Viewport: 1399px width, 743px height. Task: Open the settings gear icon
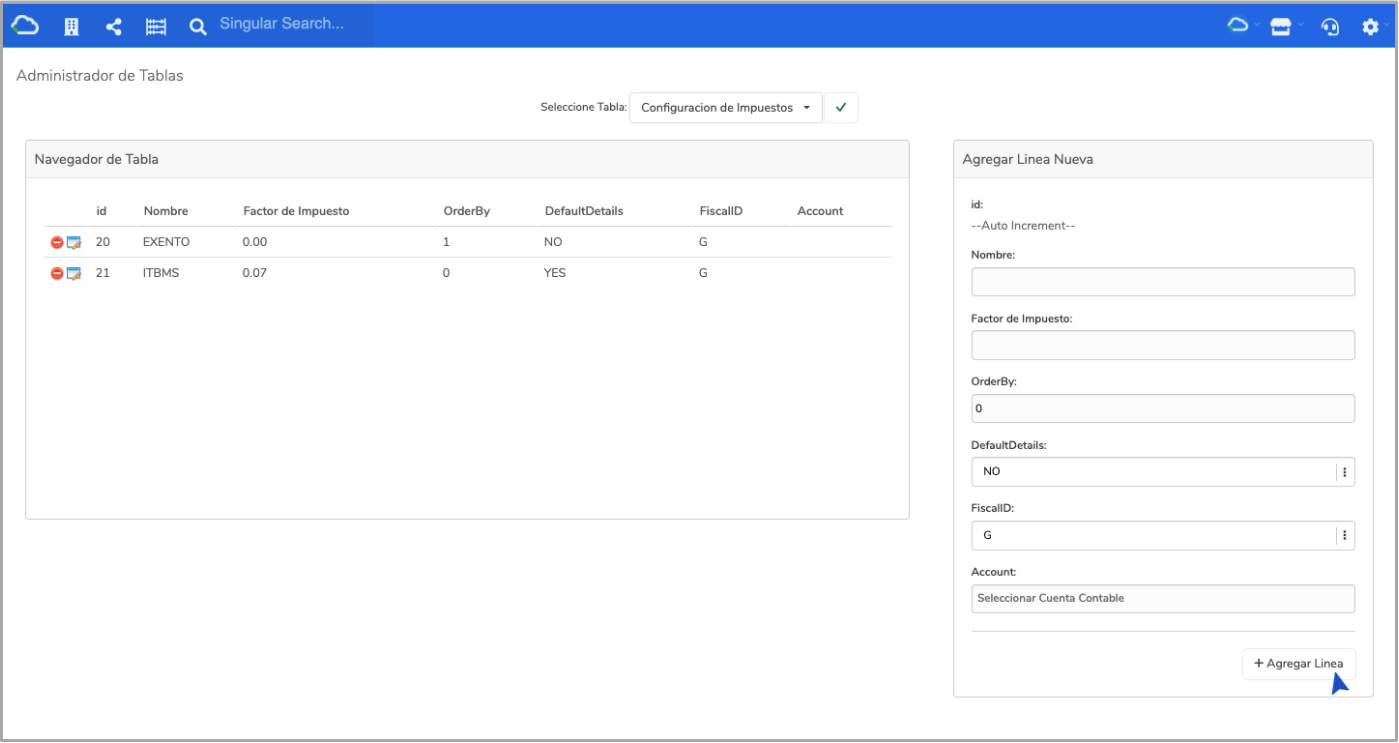click(1370, 27)
